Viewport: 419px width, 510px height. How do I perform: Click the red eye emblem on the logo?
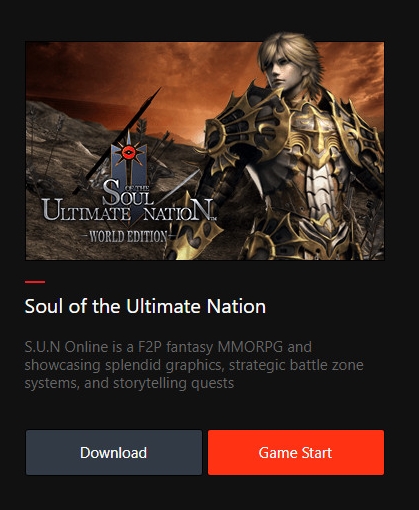128,153
